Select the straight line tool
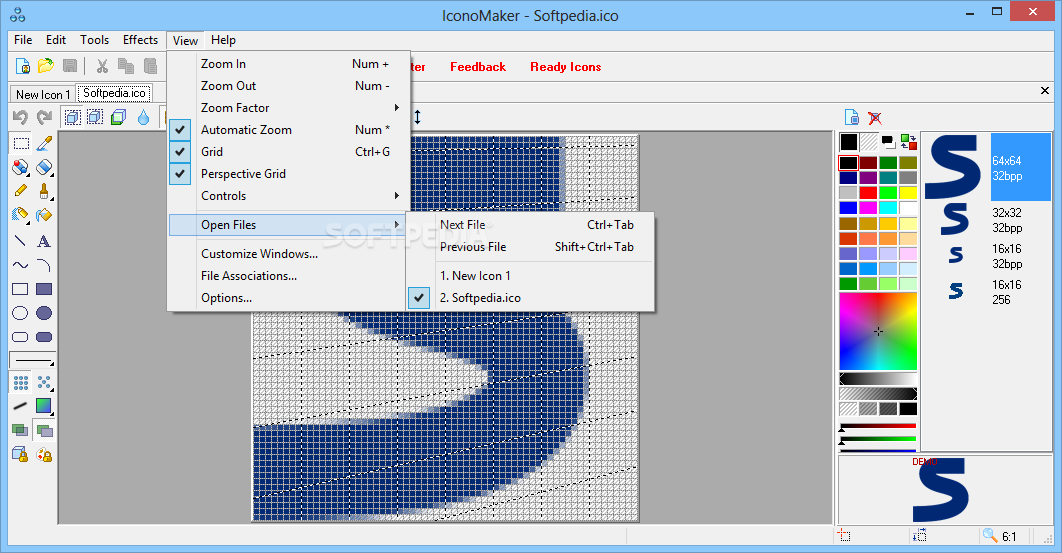This screenshot has height=553, width=1062. click(21, 241)
